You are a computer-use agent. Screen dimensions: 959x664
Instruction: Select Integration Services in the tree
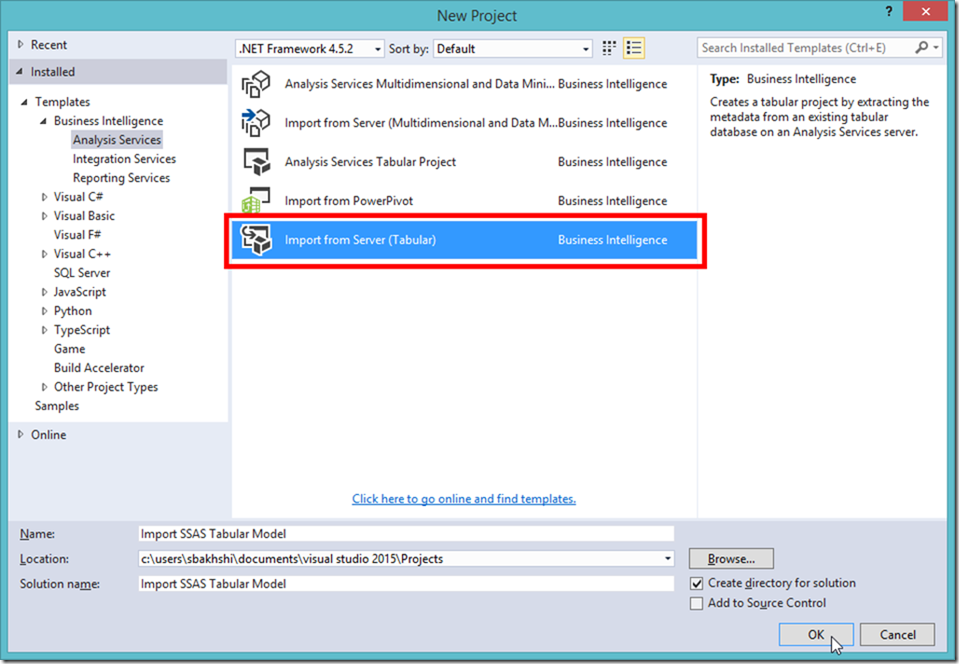[x=124, y=159]
